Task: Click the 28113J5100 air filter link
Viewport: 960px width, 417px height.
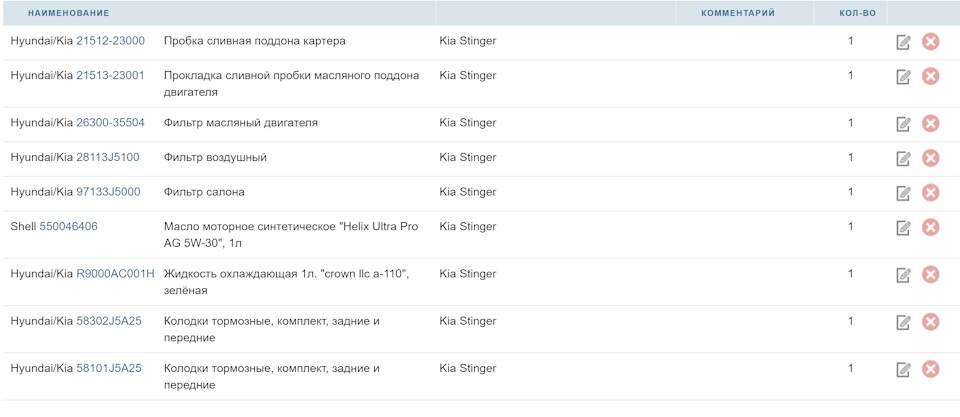Action: click(108, 157)
